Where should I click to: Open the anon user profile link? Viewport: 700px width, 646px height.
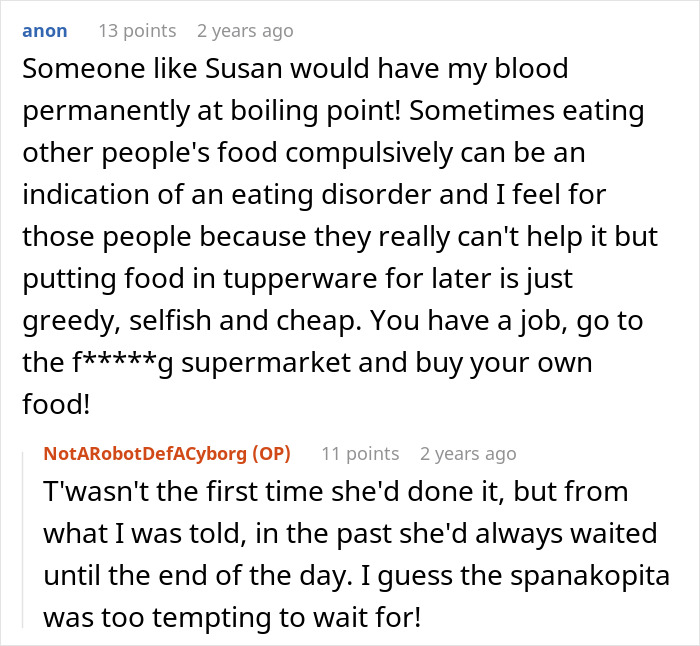(45, 30)
